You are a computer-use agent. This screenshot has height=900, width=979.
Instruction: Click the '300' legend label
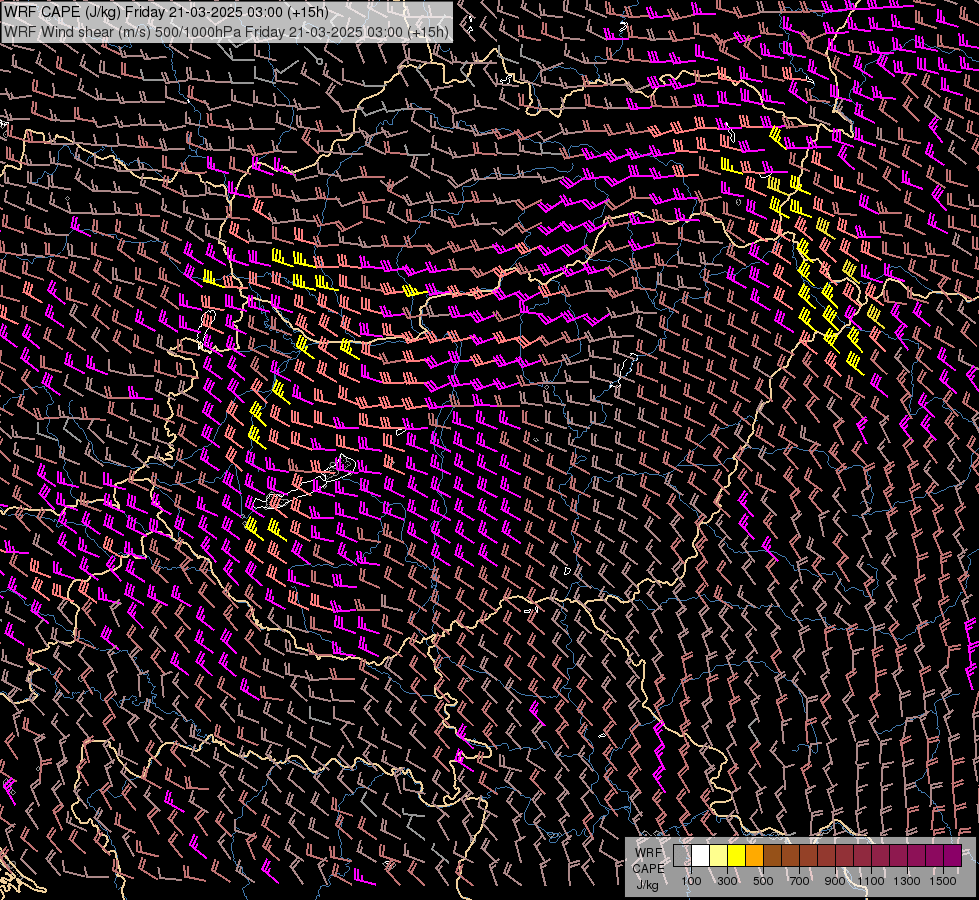click(727, 881)
